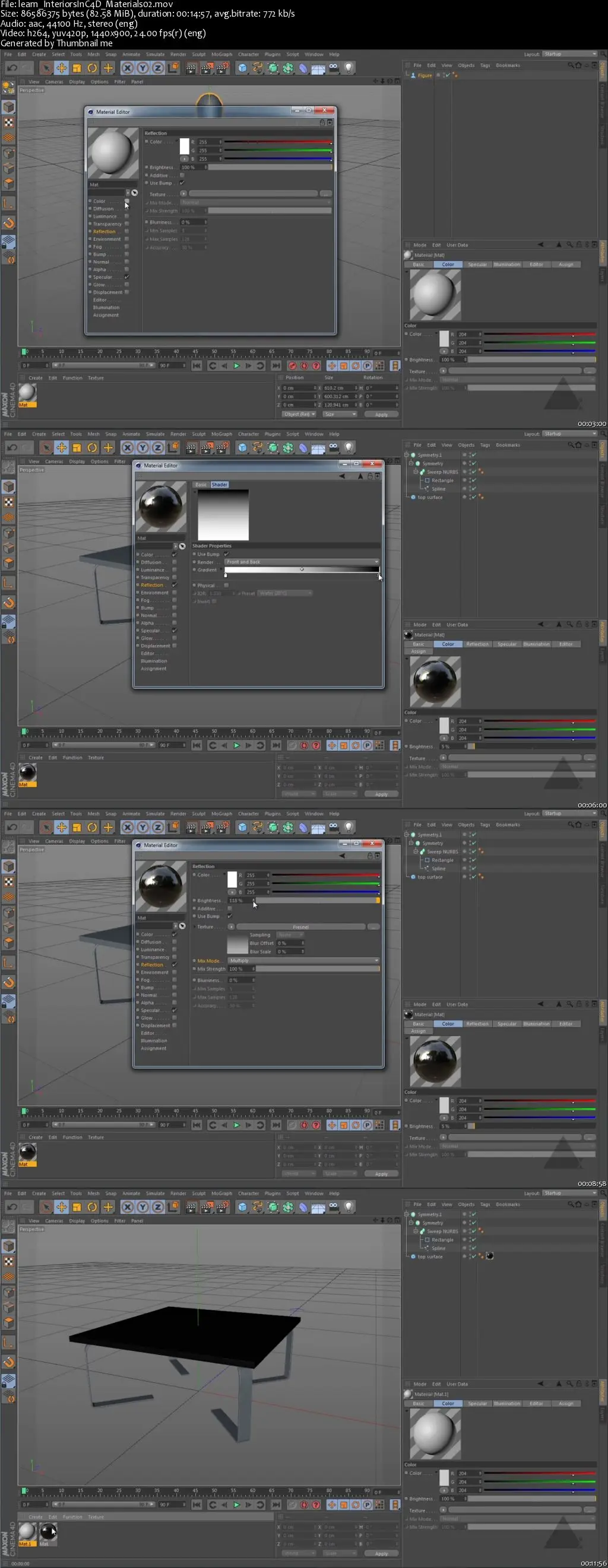The image size is (608, 1568).
Task: Open Layout 'Startup' dropdown in 00:11:56 frame
Action: point(569,1193)
